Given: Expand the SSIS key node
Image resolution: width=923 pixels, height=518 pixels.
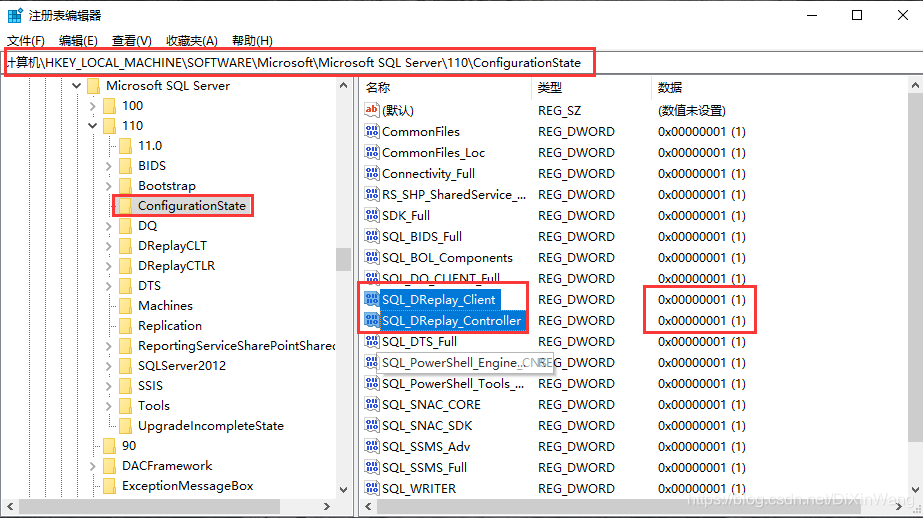Looking at the screenshot, I should [108, 386].
